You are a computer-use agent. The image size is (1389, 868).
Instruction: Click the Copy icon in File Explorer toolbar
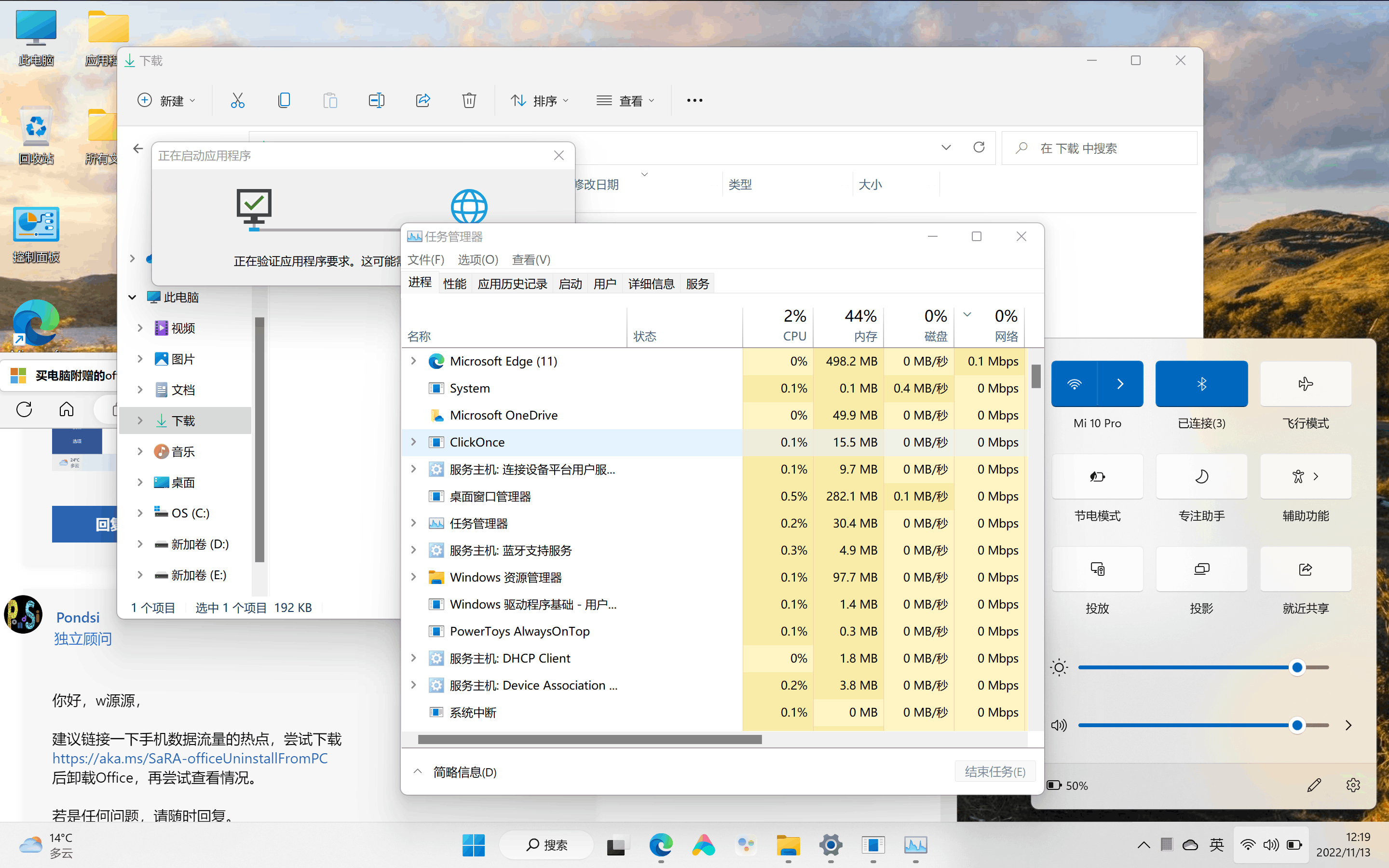click(x=284, y=100)
